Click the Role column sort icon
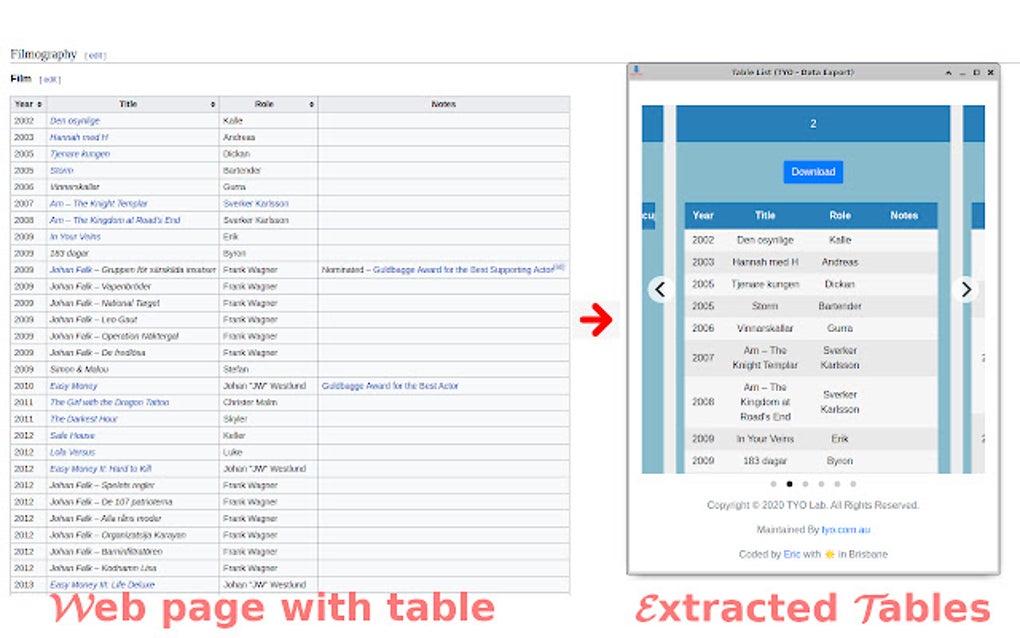1020x638 pixels. (310, 104)
